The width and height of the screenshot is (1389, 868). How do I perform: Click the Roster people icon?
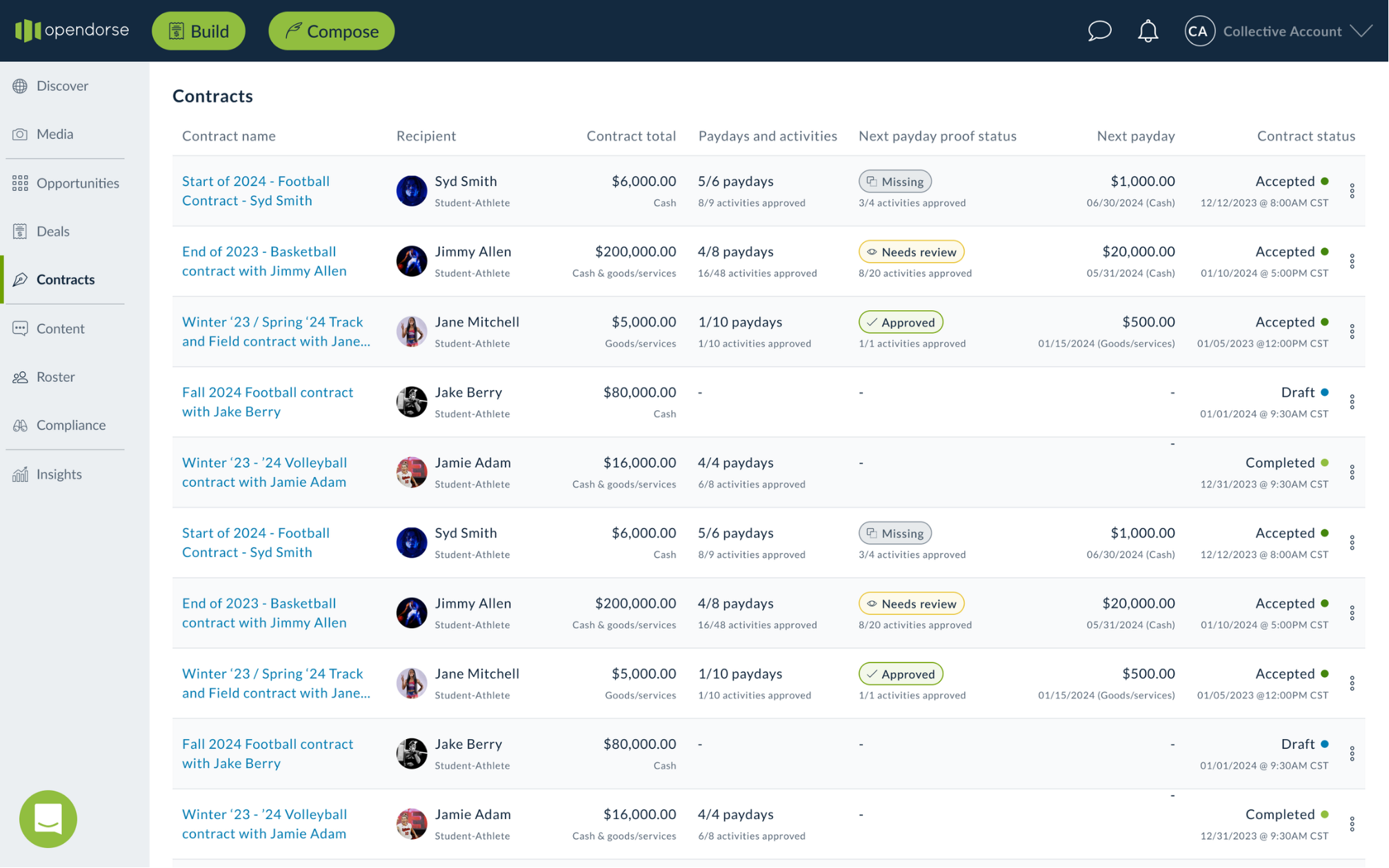tap(20, 376)
